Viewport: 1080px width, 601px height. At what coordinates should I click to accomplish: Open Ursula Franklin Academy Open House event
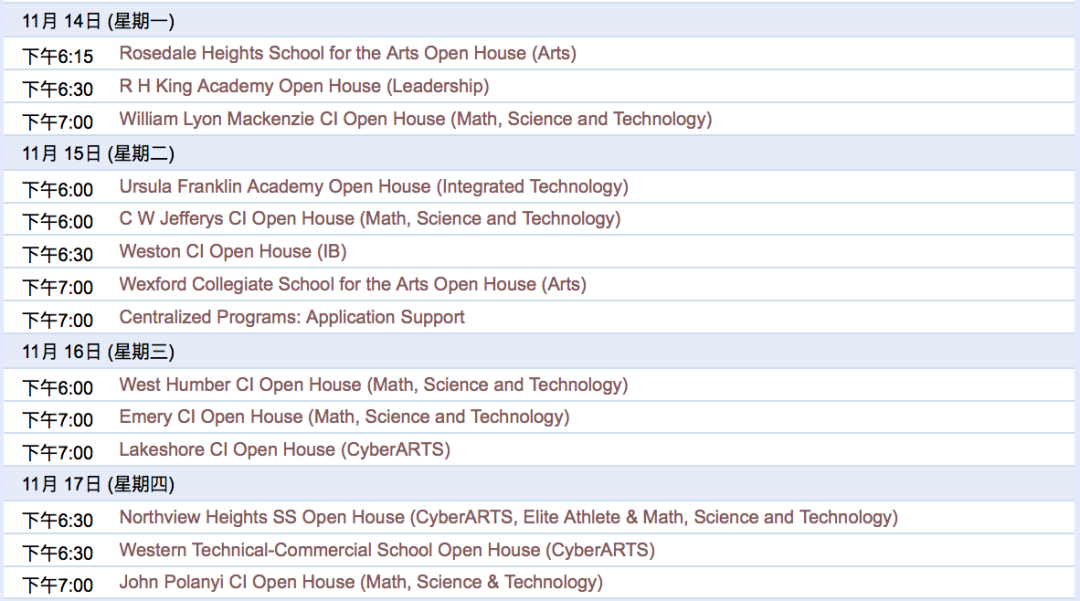pos(373,187)
